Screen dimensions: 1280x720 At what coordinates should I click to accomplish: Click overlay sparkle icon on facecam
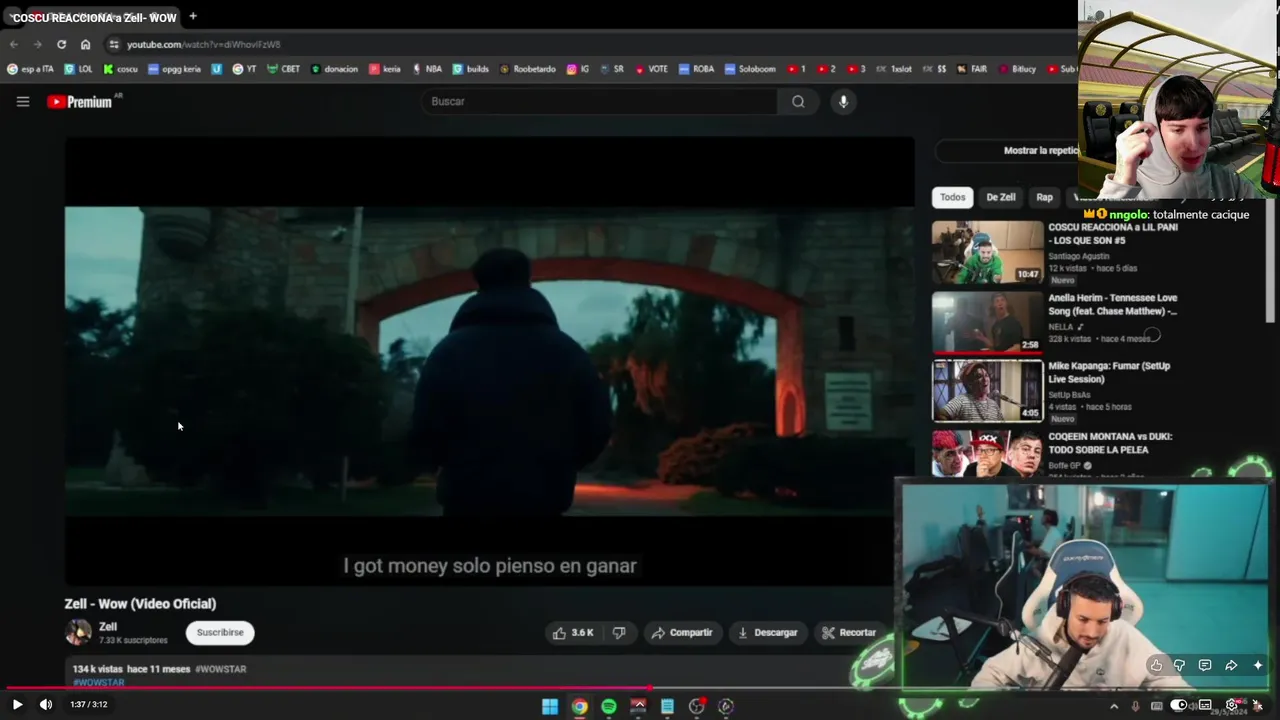[x=1258, y=665]
